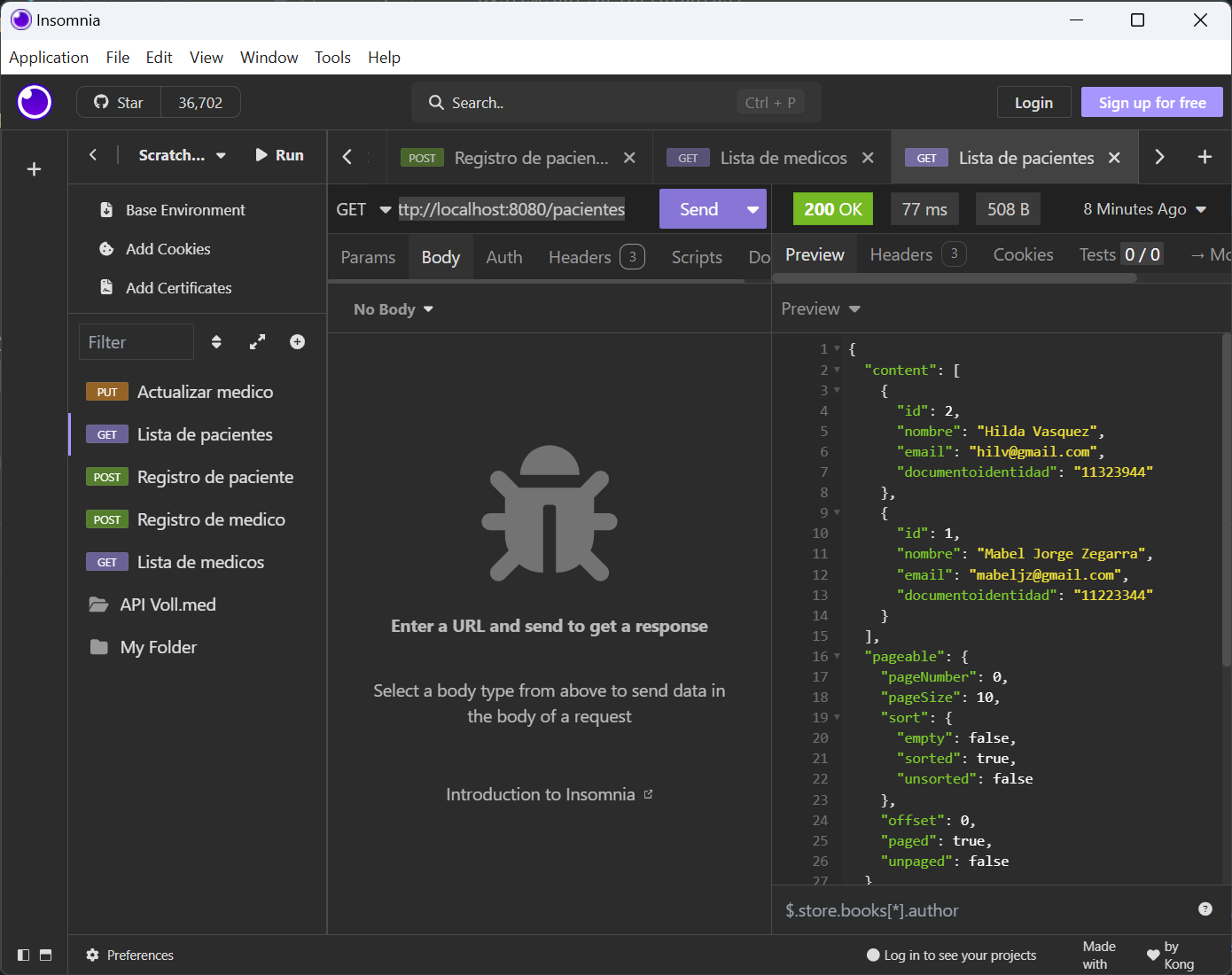Switch to the Scripts tab
The width and height of the screenshot is (1232, 975).
pos(697,257)
